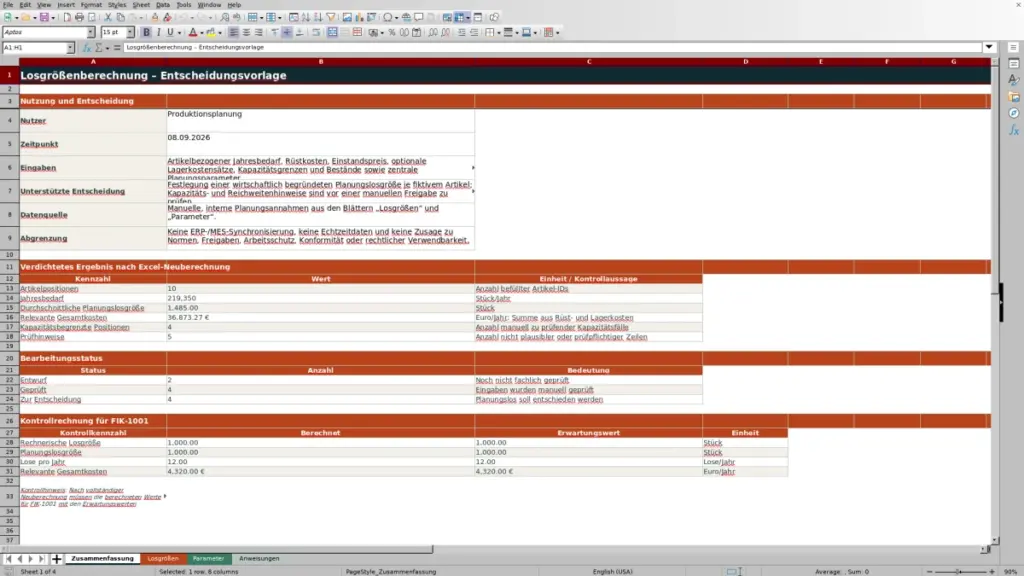This screenshot has height=576, width=1024.
Task: Click the Sum sigma icon in formula bar
Action: 99,48
